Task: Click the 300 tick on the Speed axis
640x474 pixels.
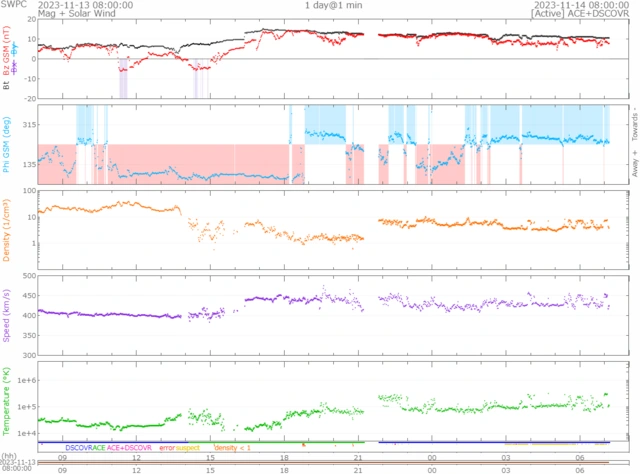Action: [x=29, y=355]
